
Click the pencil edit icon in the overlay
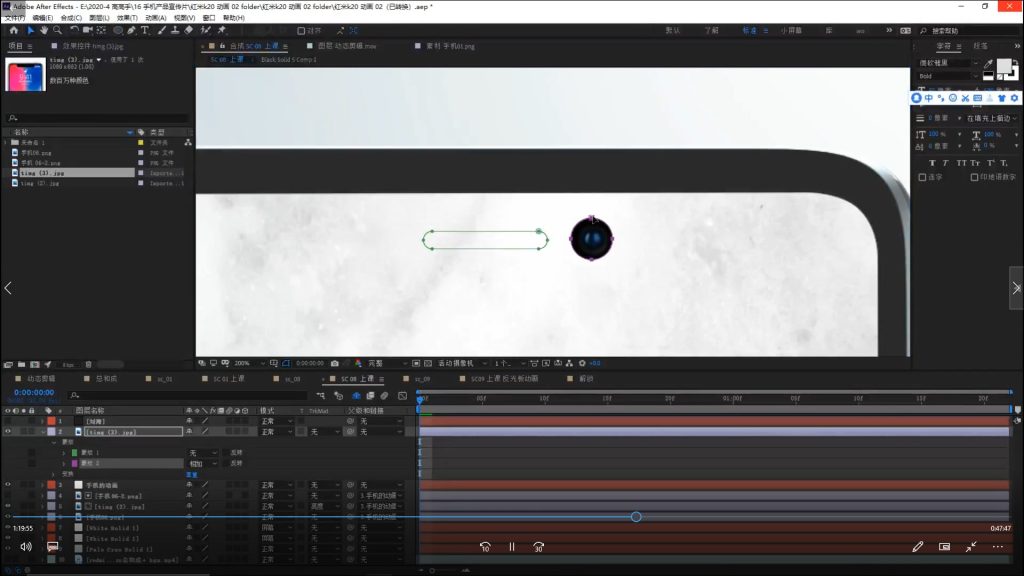click(x=917, y=547)
